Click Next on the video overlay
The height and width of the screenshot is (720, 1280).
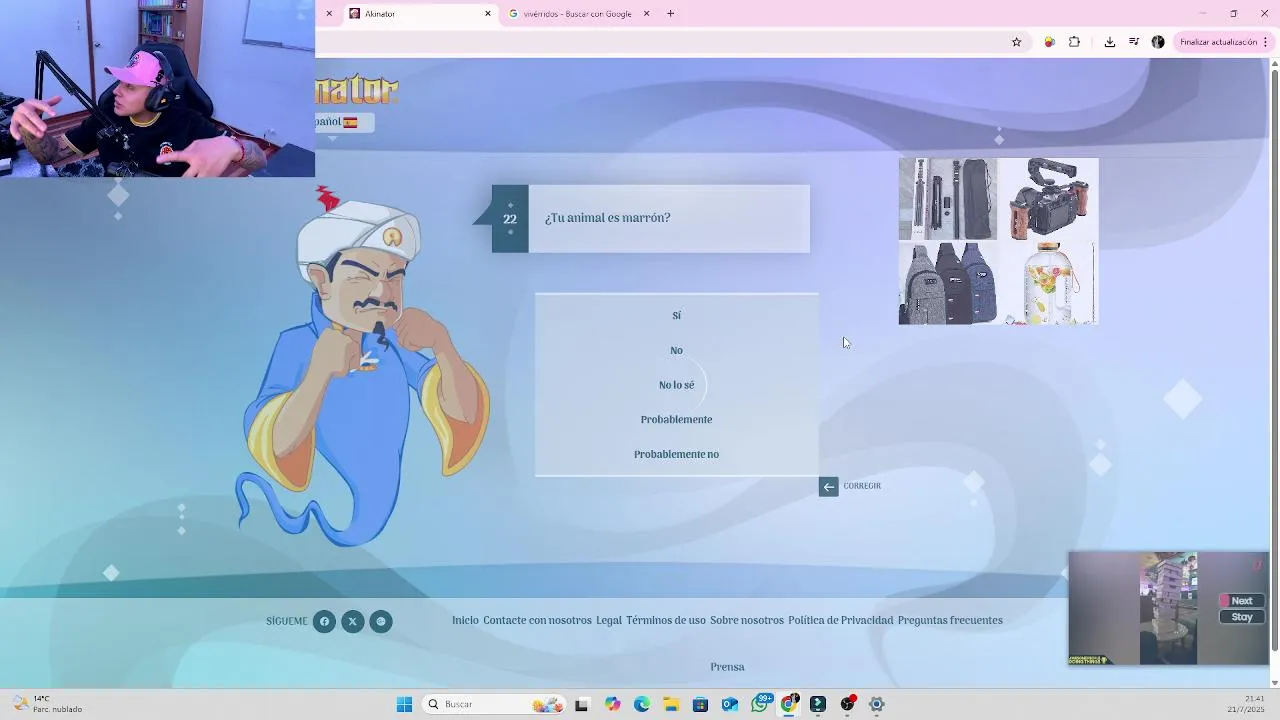[x=1241, y=601]
